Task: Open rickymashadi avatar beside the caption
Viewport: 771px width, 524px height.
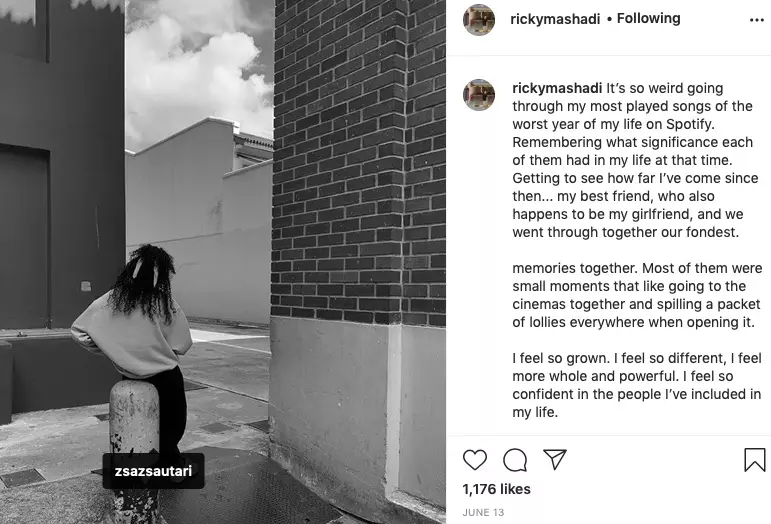Action: tap(479, 95)
